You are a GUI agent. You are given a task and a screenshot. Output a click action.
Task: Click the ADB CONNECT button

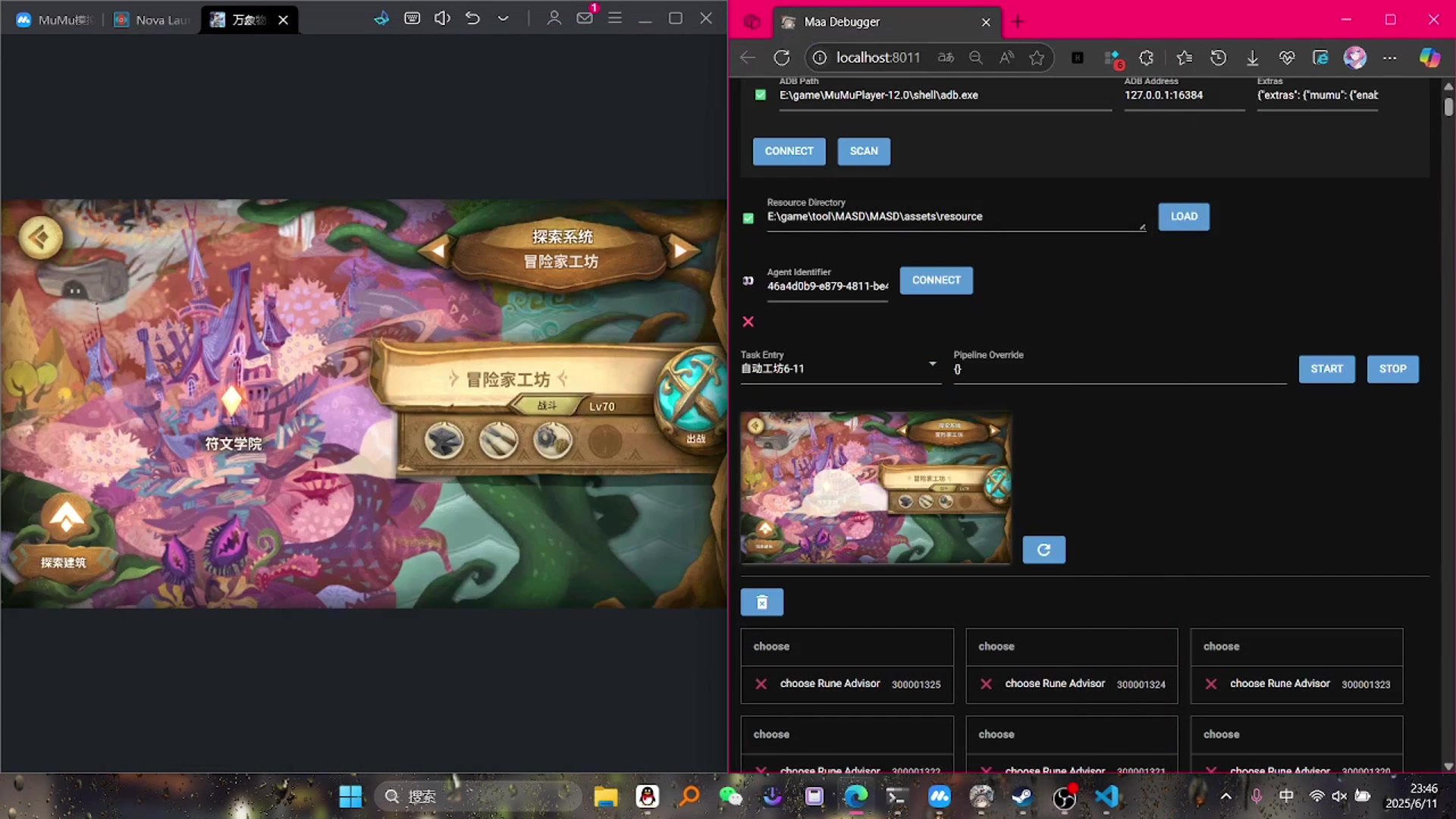click(x=789, y=151)
